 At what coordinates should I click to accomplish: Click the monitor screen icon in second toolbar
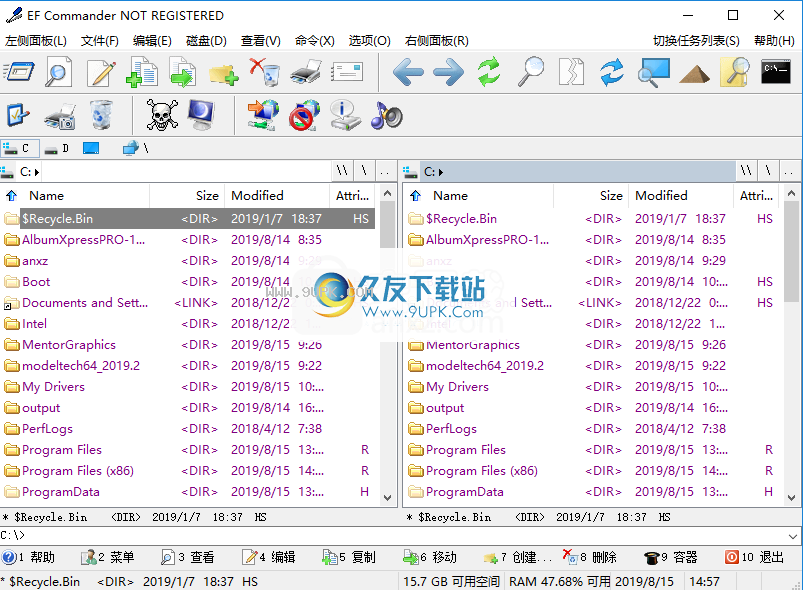[202, 114]
